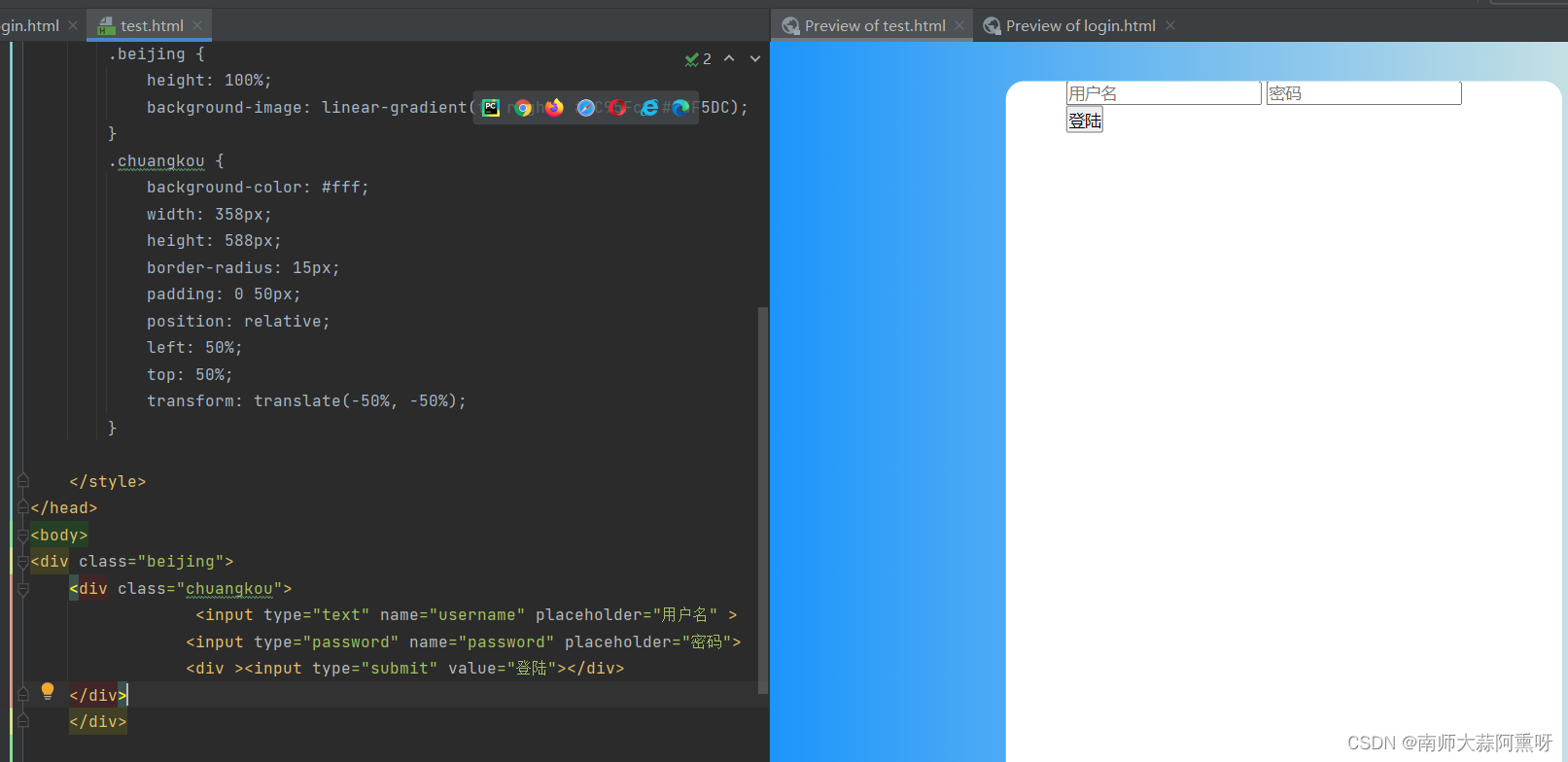Click the '</head>' closing tag
This screenshot has width=1568, height=762.
click(x=64, y=508)
